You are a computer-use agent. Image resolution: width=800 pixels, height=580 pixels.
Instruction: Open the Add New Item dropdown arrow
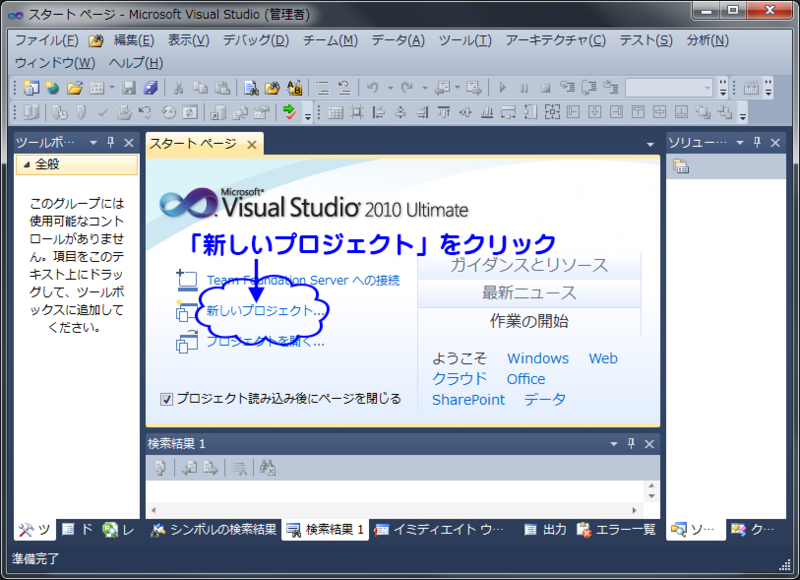[x=112, y=88]
